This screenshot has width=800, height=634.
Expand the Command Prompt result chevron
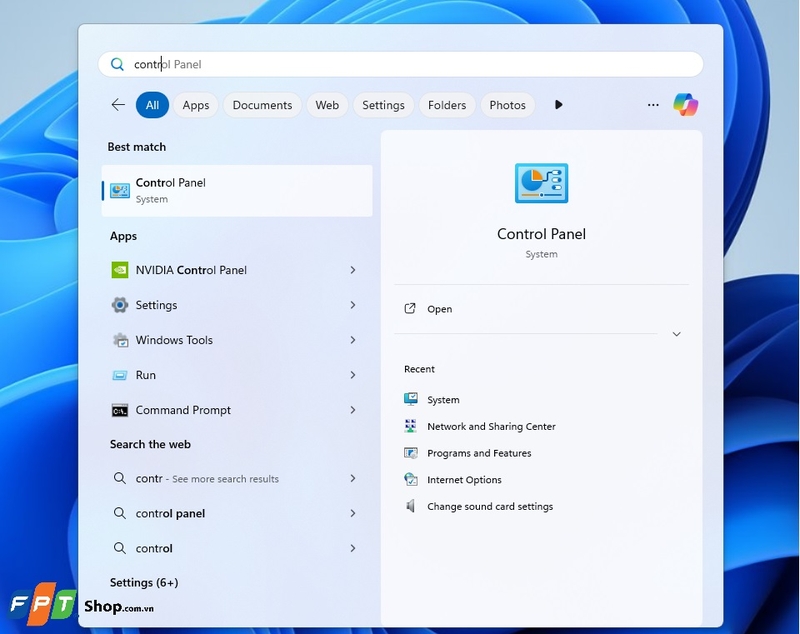click(353, 410)
